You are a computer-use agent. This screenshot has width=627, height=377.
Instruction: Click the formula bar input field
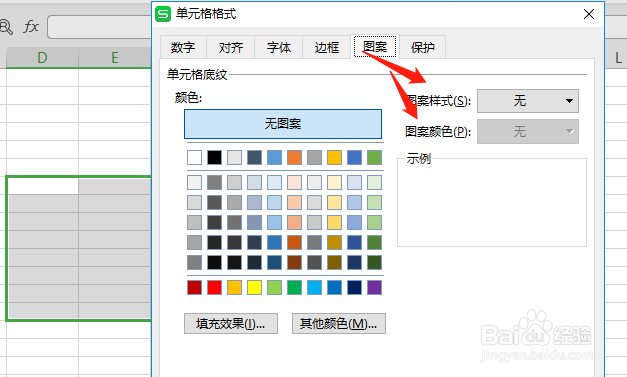pos(99,27)
